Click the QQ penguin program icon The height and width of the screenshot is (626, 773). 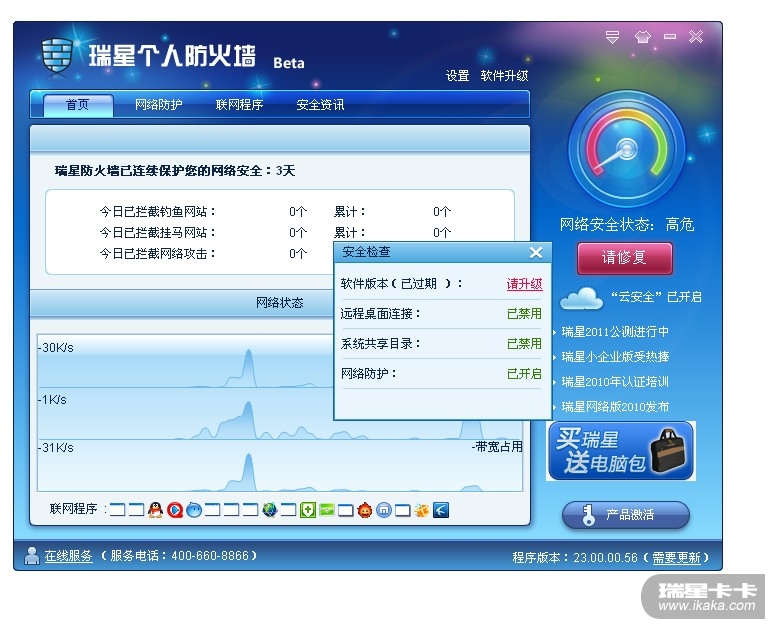pyautogui.click(x=155, y=510)
